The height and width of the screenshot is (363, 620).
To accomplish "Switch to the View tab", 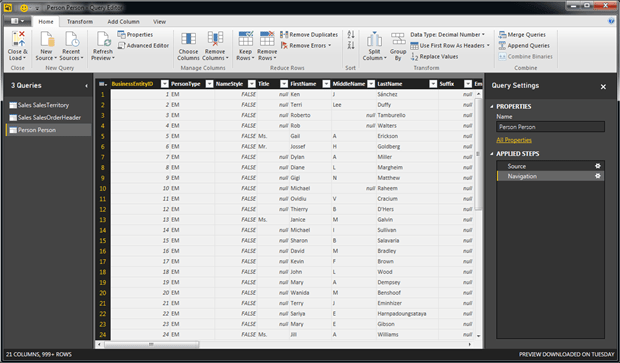I will click(x=159, y=22).
